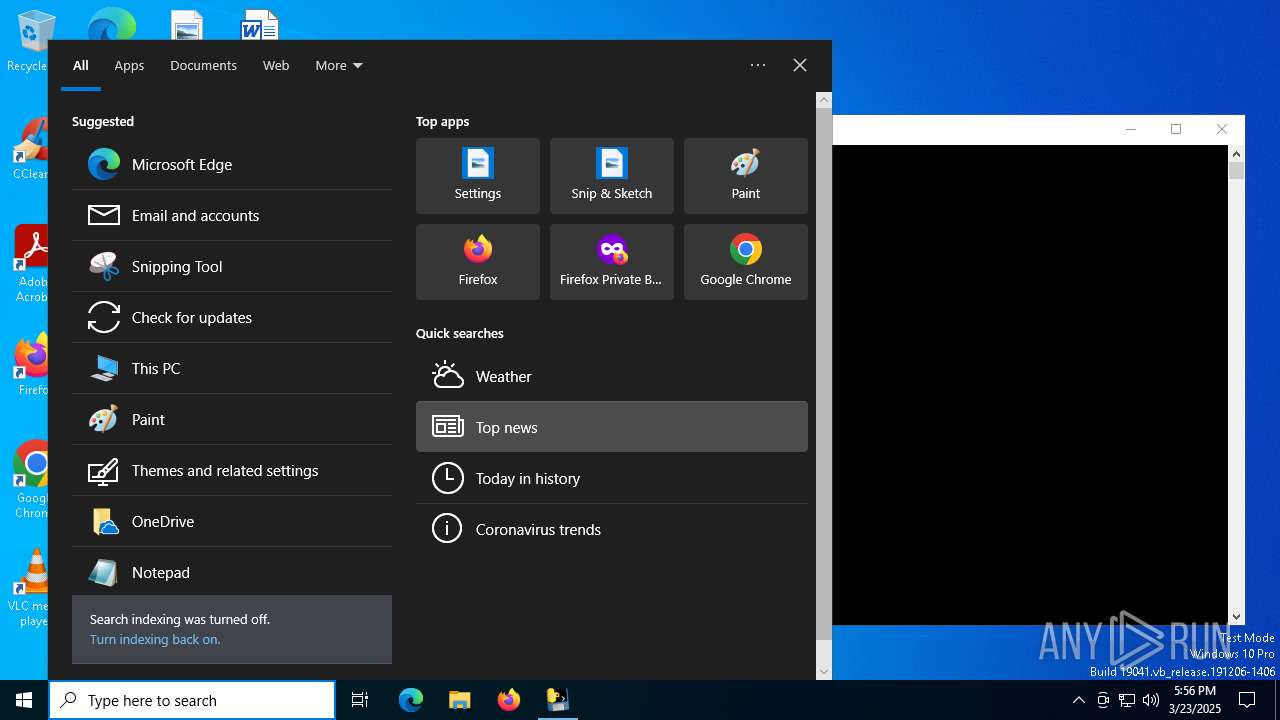The width and height of the screenshot is (1280, 720).
Task: Run Coronavirus trends quick search
Action: click(612, 529)
